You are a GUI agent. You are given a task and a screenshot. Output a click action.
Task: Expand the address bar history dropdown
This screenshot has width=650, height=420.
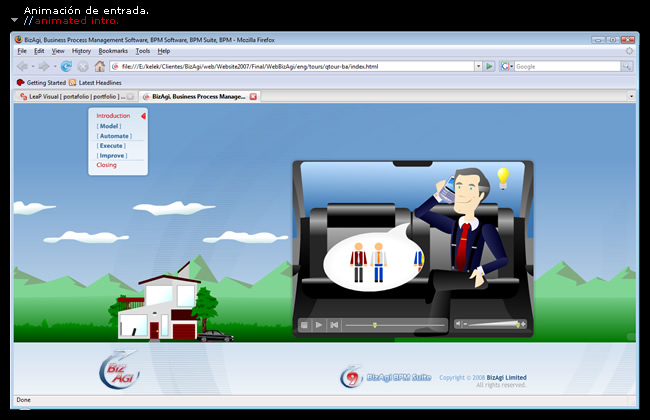click(477, 66)
